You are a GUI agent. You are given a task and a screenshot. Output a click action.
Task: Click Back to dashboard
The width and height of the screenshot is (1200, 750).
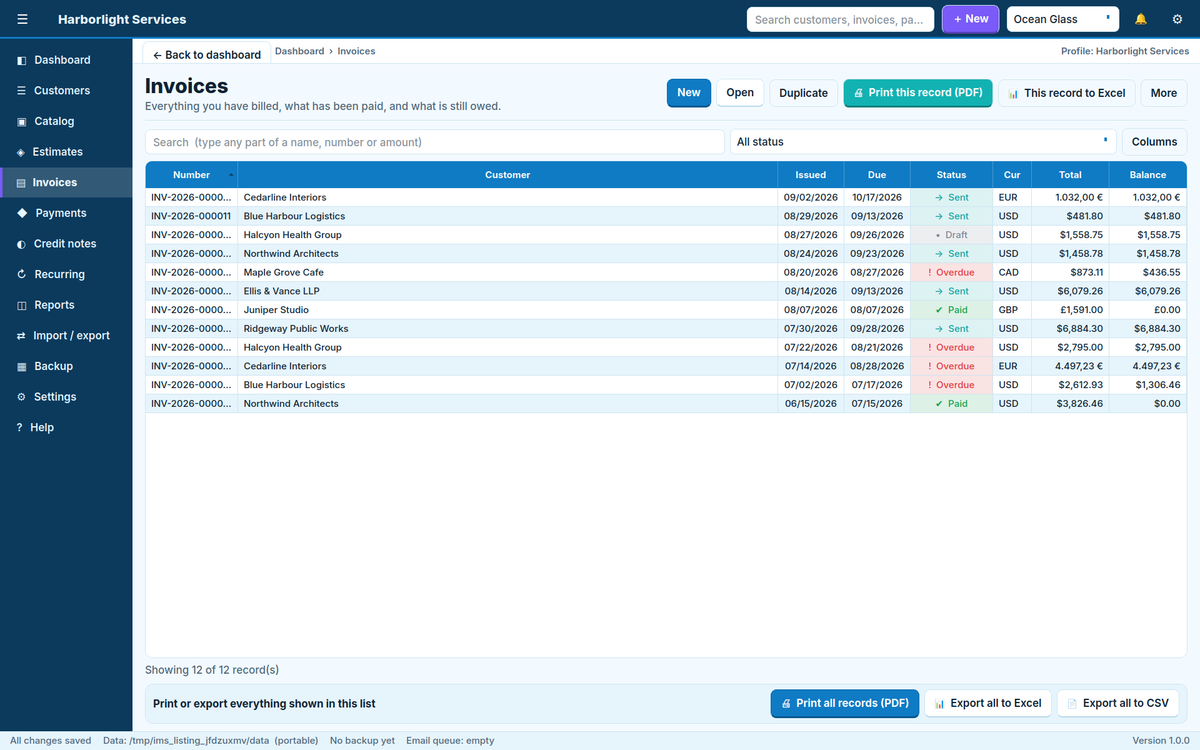[207, 55]
